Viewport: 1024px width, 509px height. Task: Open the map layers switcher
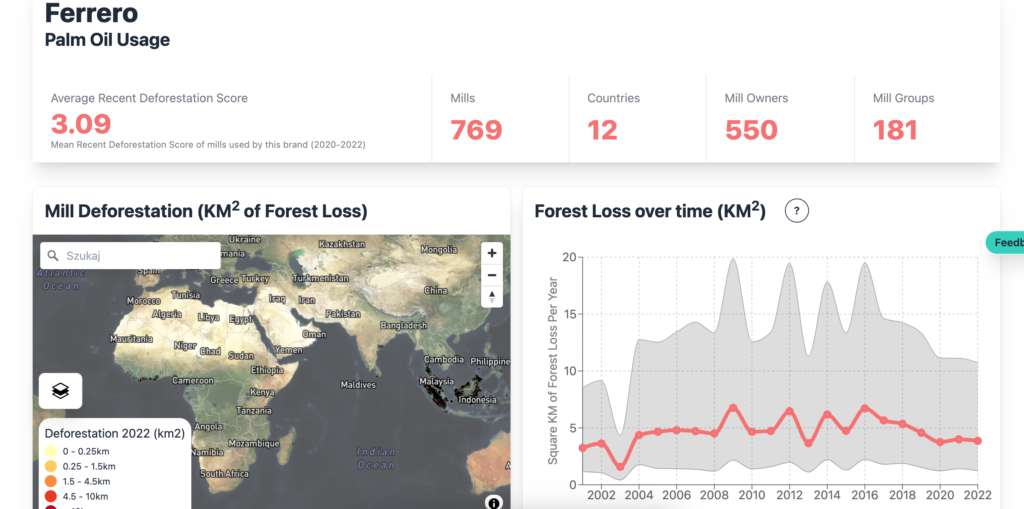[x=60, y=391]
